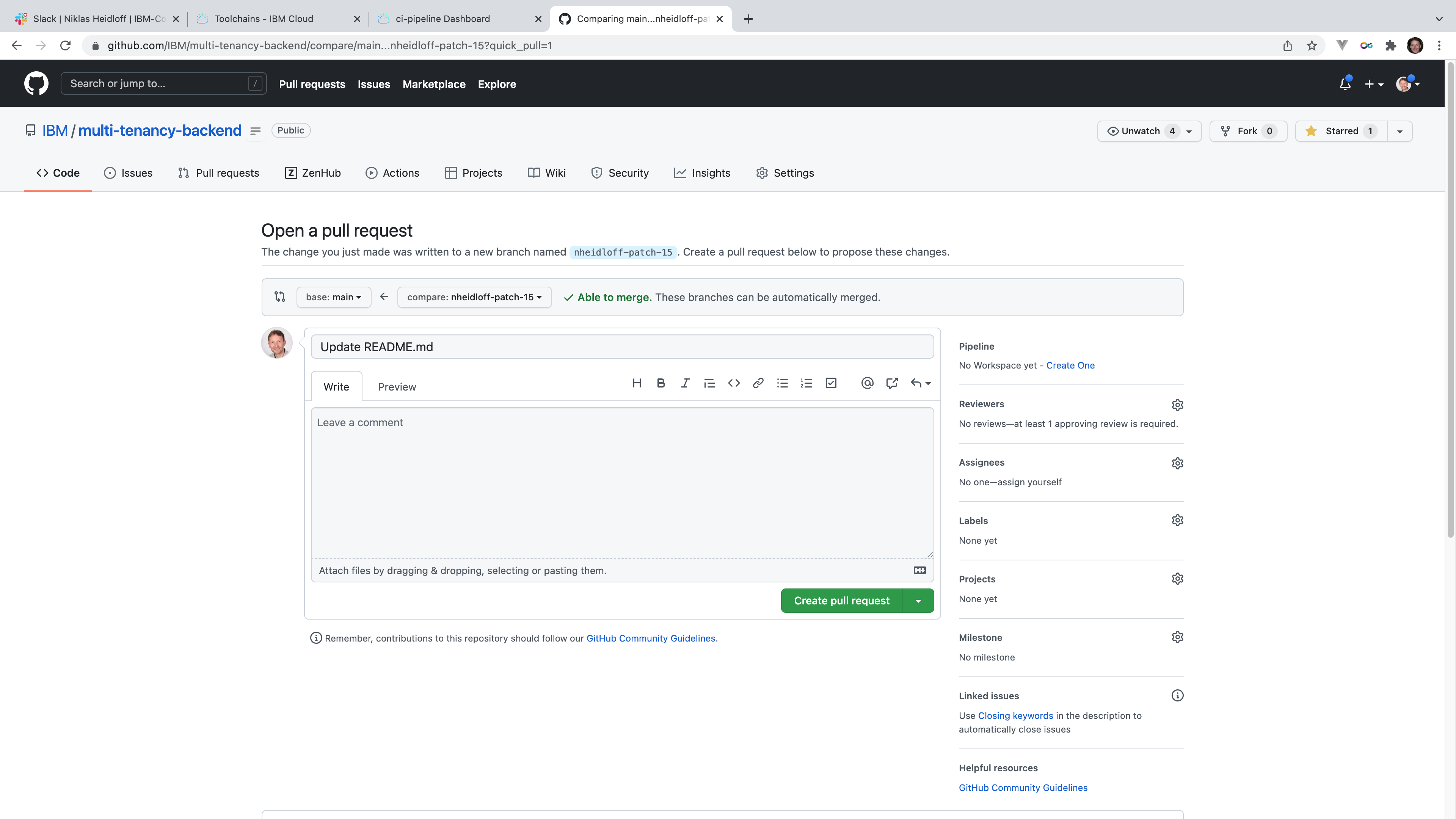The image size is (1456, 819).
Task: Open the Actions repository tab
Action: (393, 173)
